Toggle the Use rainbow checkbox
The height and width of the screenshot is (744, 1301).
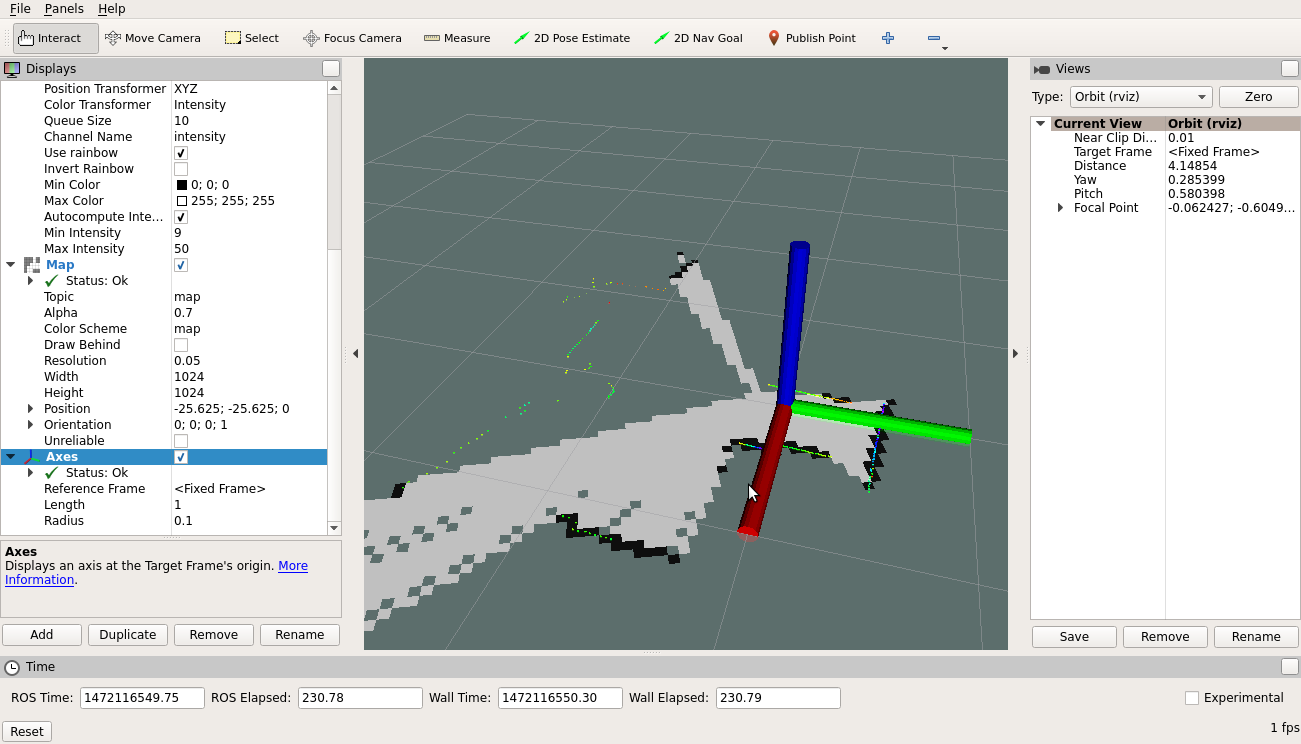tap(181, 153)
